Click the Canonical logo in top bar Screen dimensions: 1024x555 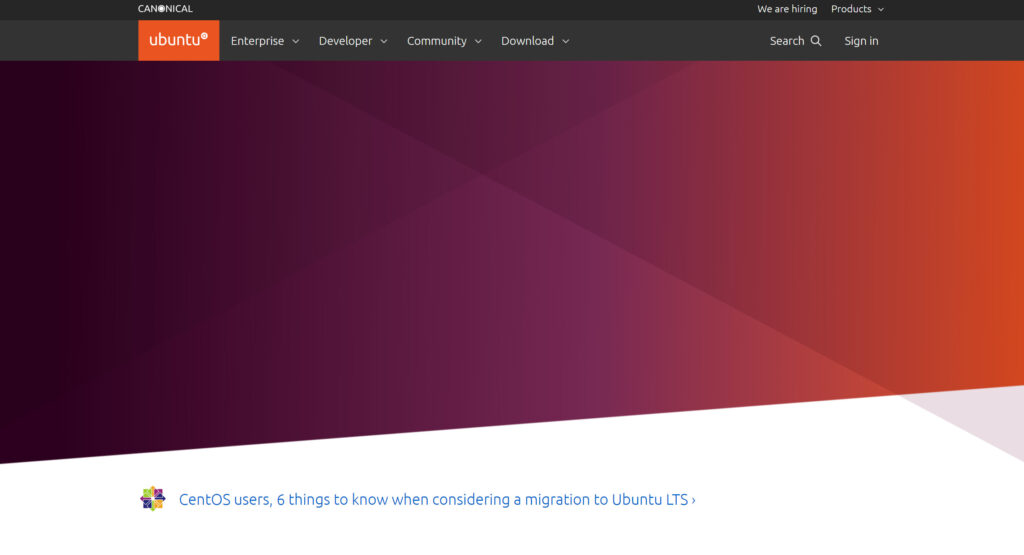pyautogui.click(x=165, y=9)
